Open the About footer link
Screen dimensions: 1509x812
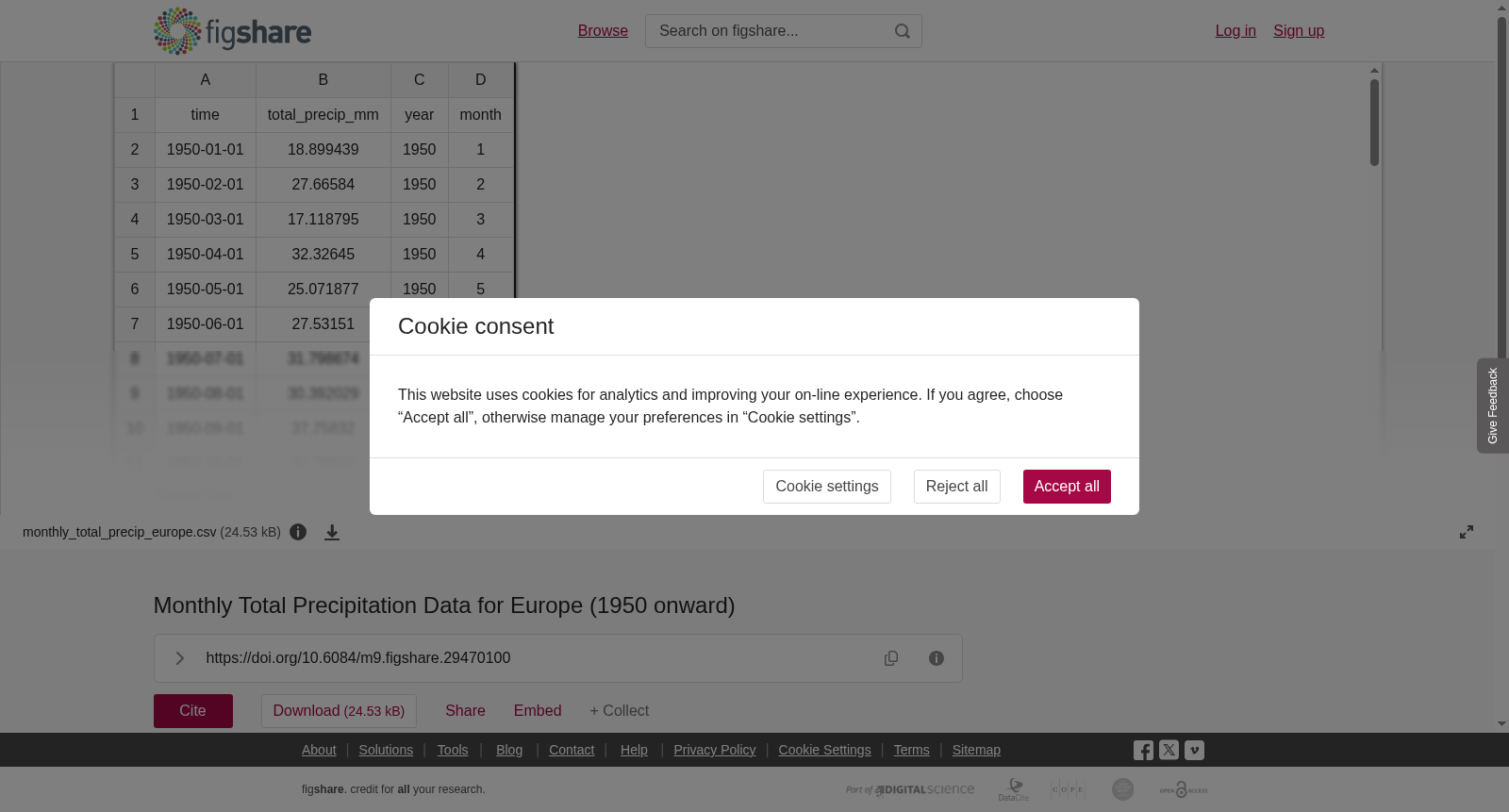(319, 750)
